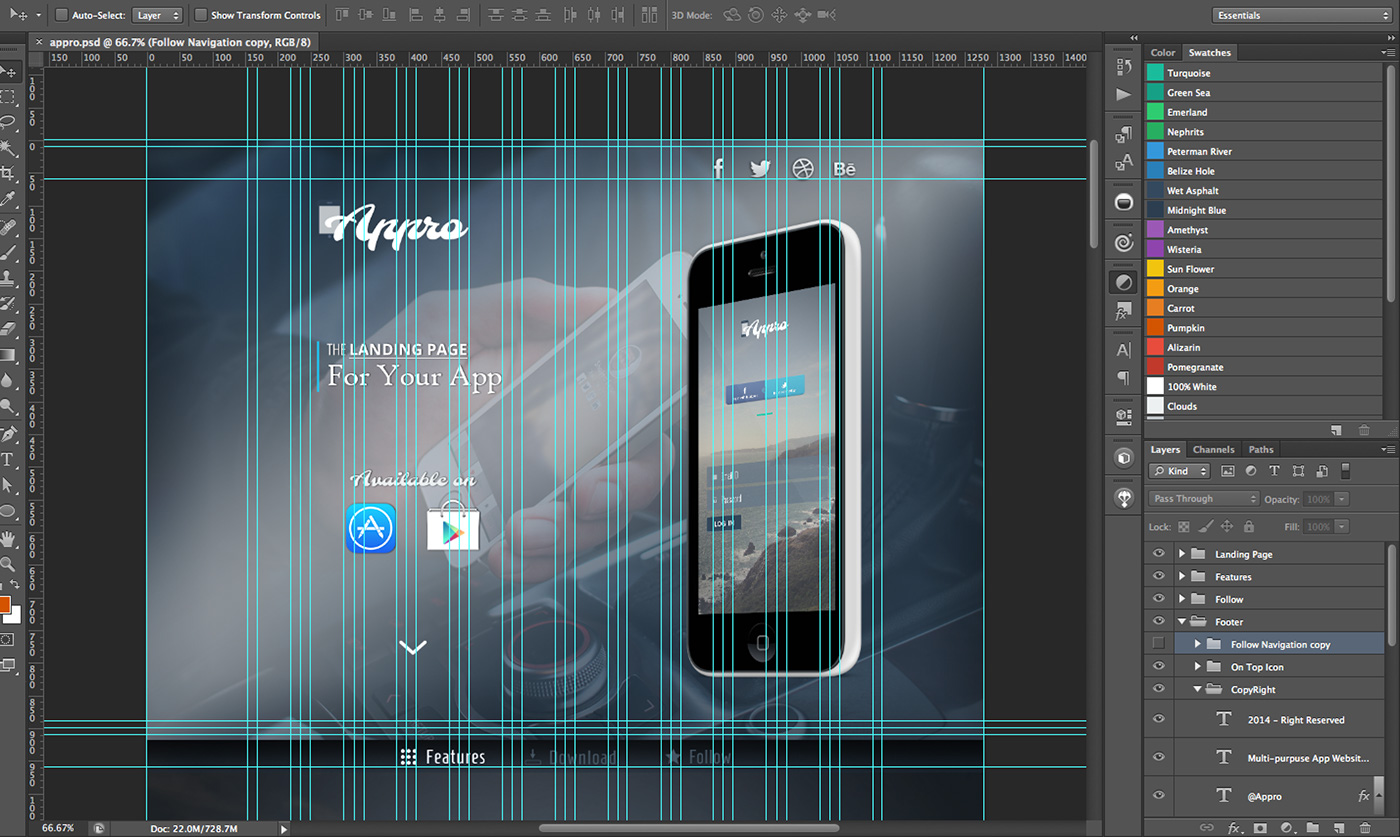This screenshot has height=837, width=1400.
Task: Filter layers by type layers icon
Action: [x=1274, y=471]
